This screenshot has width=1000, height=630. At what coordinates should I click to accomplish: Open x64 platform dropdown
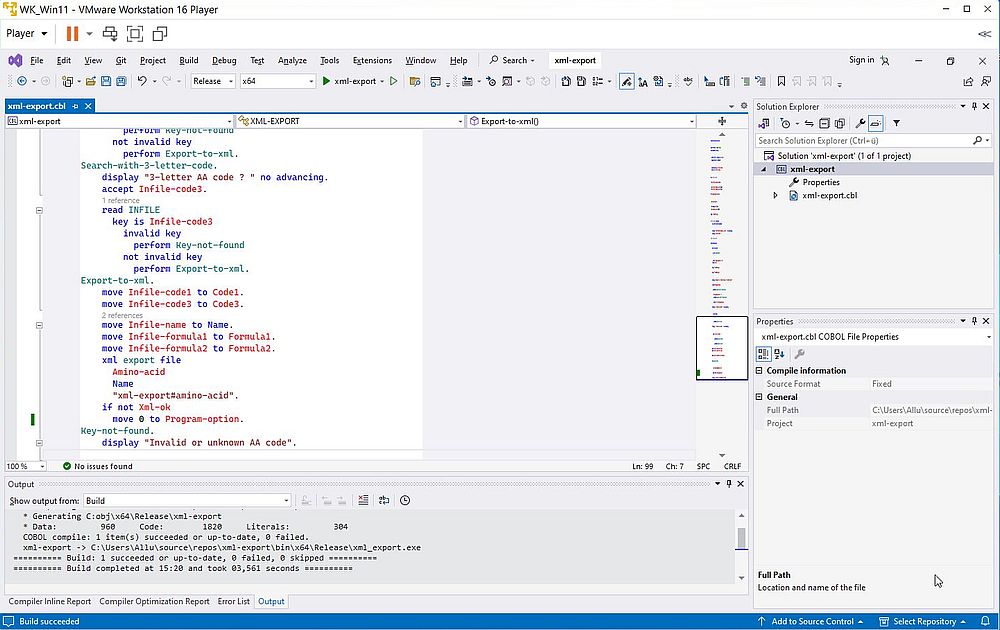coord(277,81)
